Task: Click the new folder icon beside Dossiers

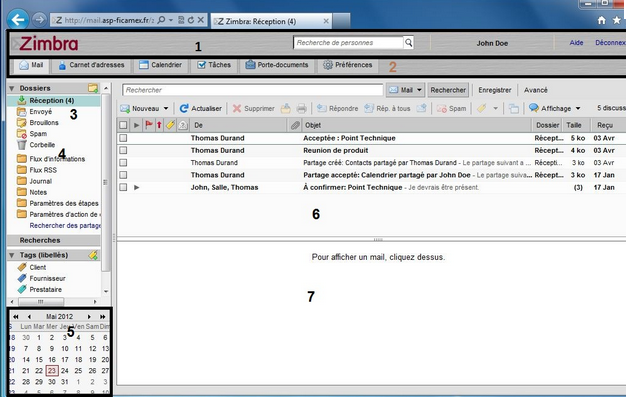Action: point(93,88)
